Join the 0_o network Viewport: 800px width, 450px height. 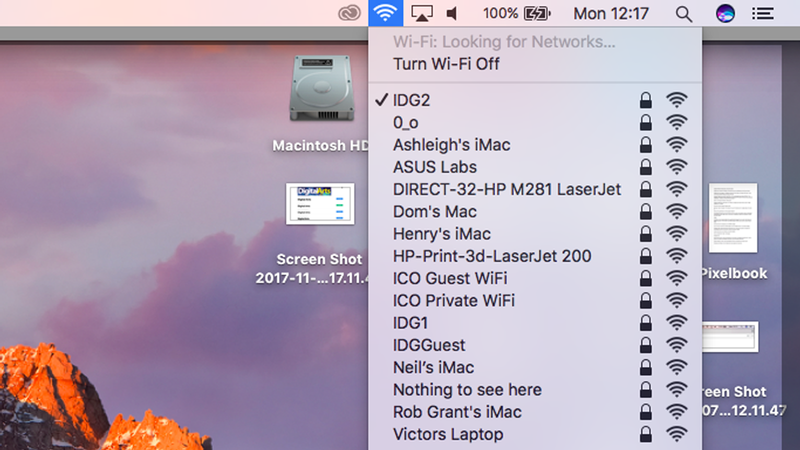[535, 122]
